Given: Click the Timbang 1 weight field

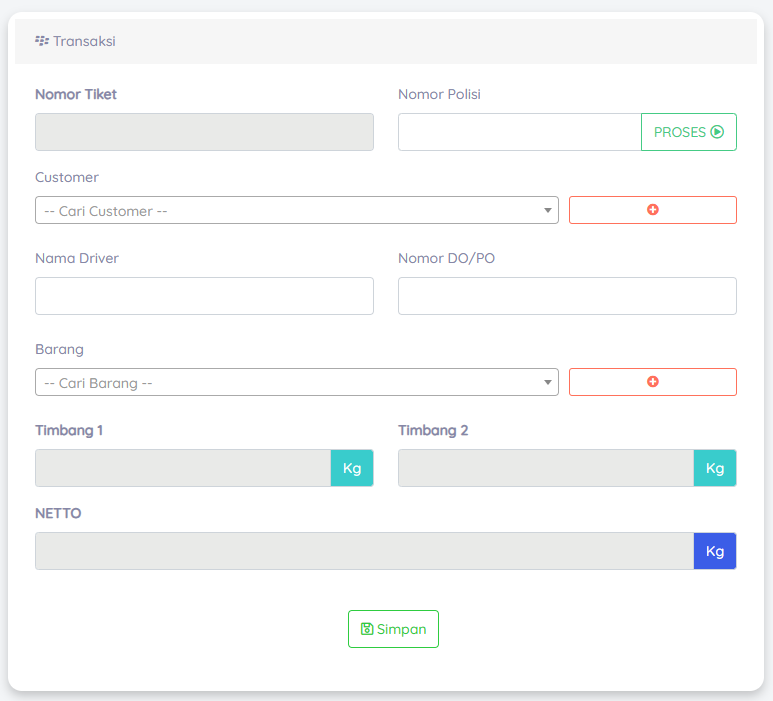Looking at the screenshot, I should pos(183,468).
